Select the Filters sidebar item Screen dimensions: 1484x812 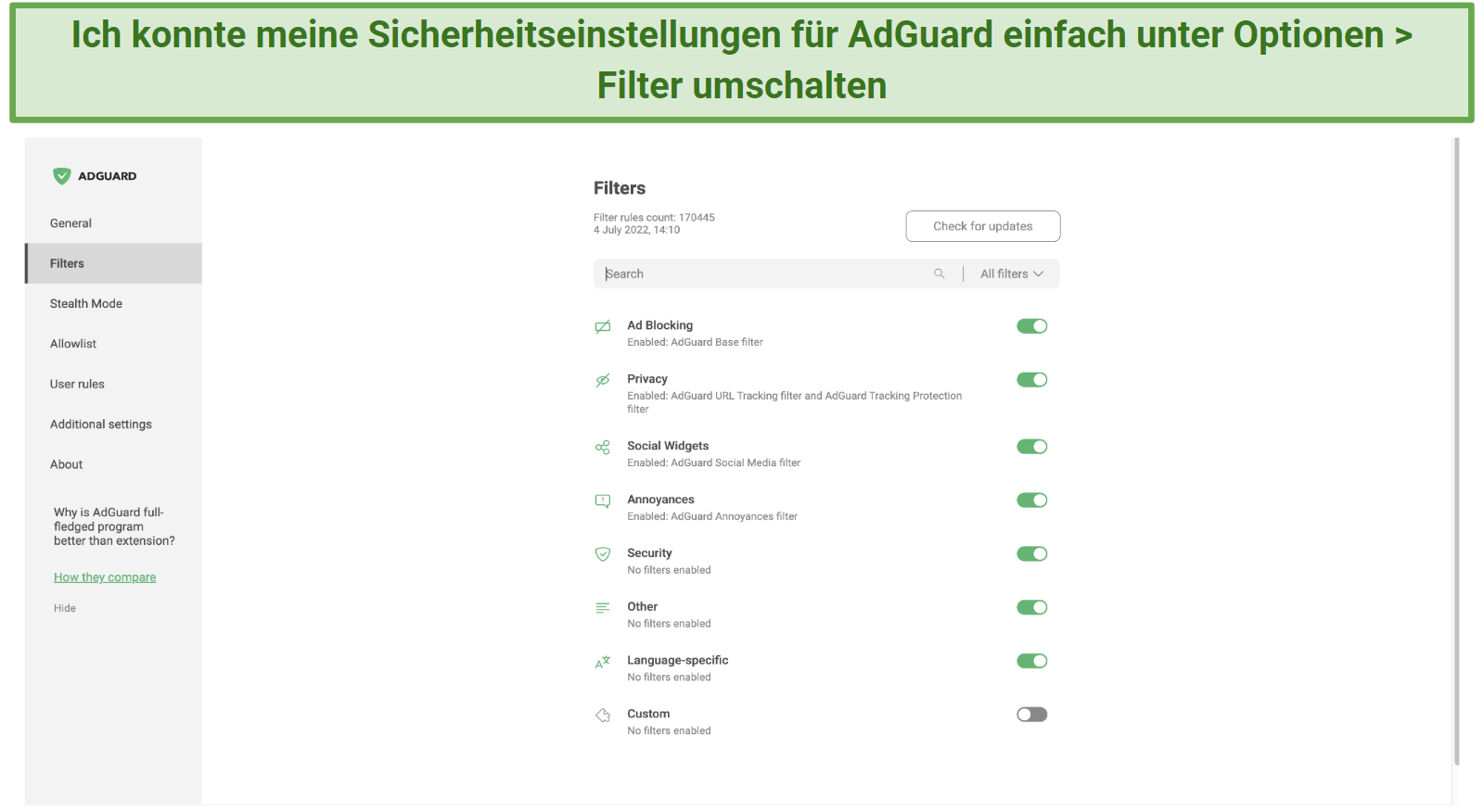click(113, 263)
